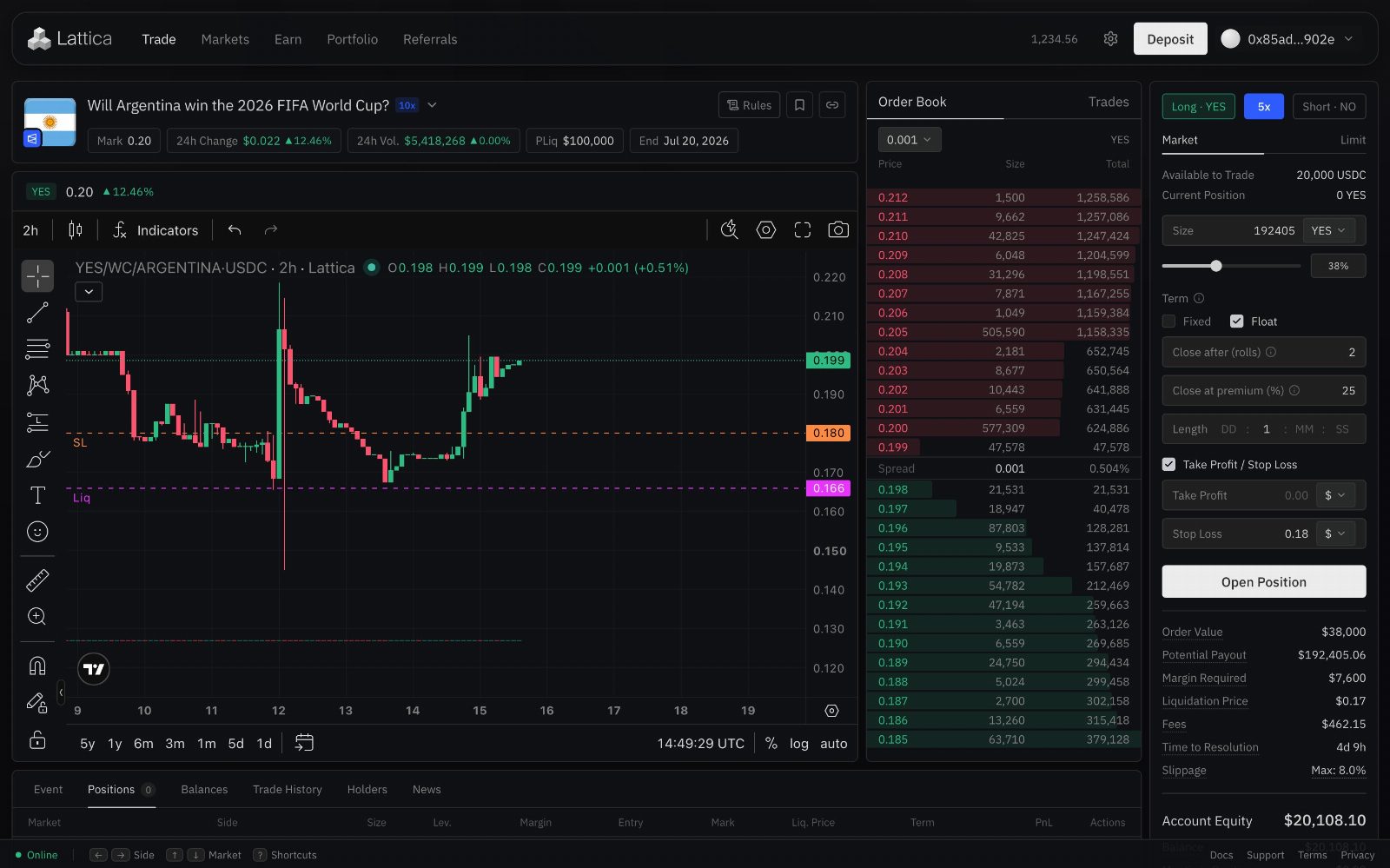The image size is (1390, 868).
Task: Open the market Rules
Action: tap(750, 105)
